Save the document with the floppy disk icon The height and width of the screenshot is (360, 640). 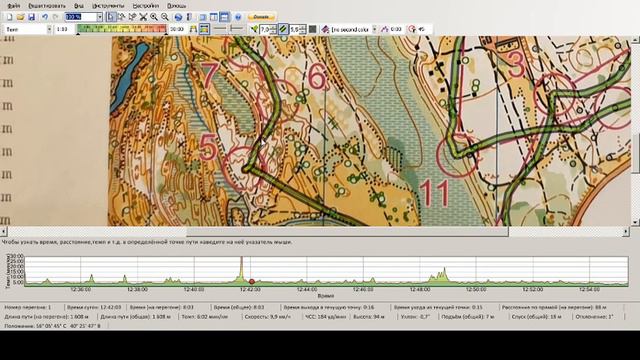31,17
